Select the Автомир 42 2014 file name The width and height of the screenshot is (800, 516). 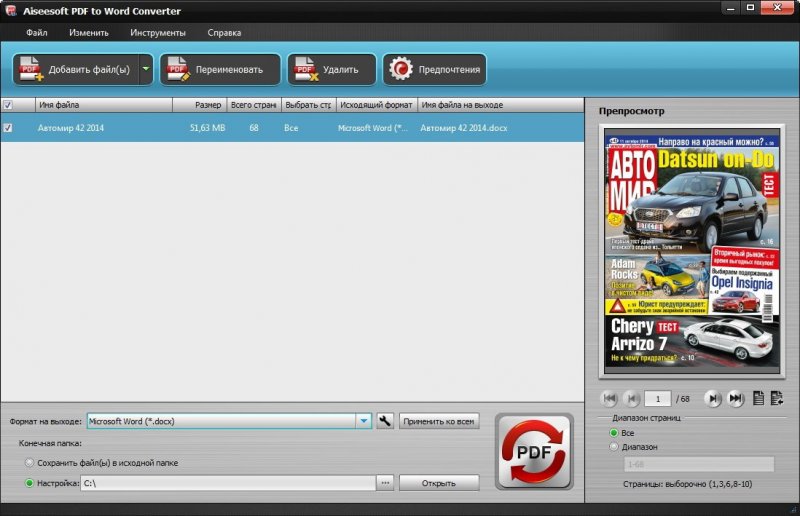coord(70,128)
